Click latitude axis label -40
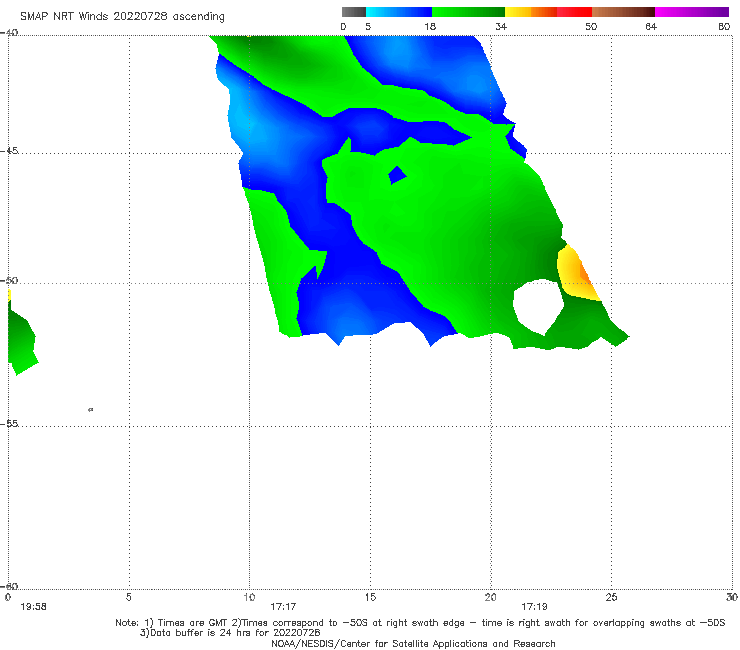Image resolution: width=740 pixels, height=650 pixels. (9, 32)
